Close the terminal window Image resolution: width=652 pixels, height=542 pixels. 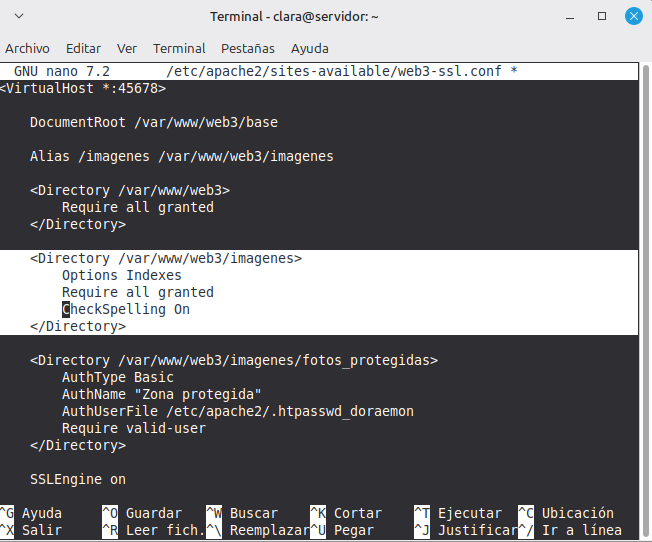tap(634, 17)
